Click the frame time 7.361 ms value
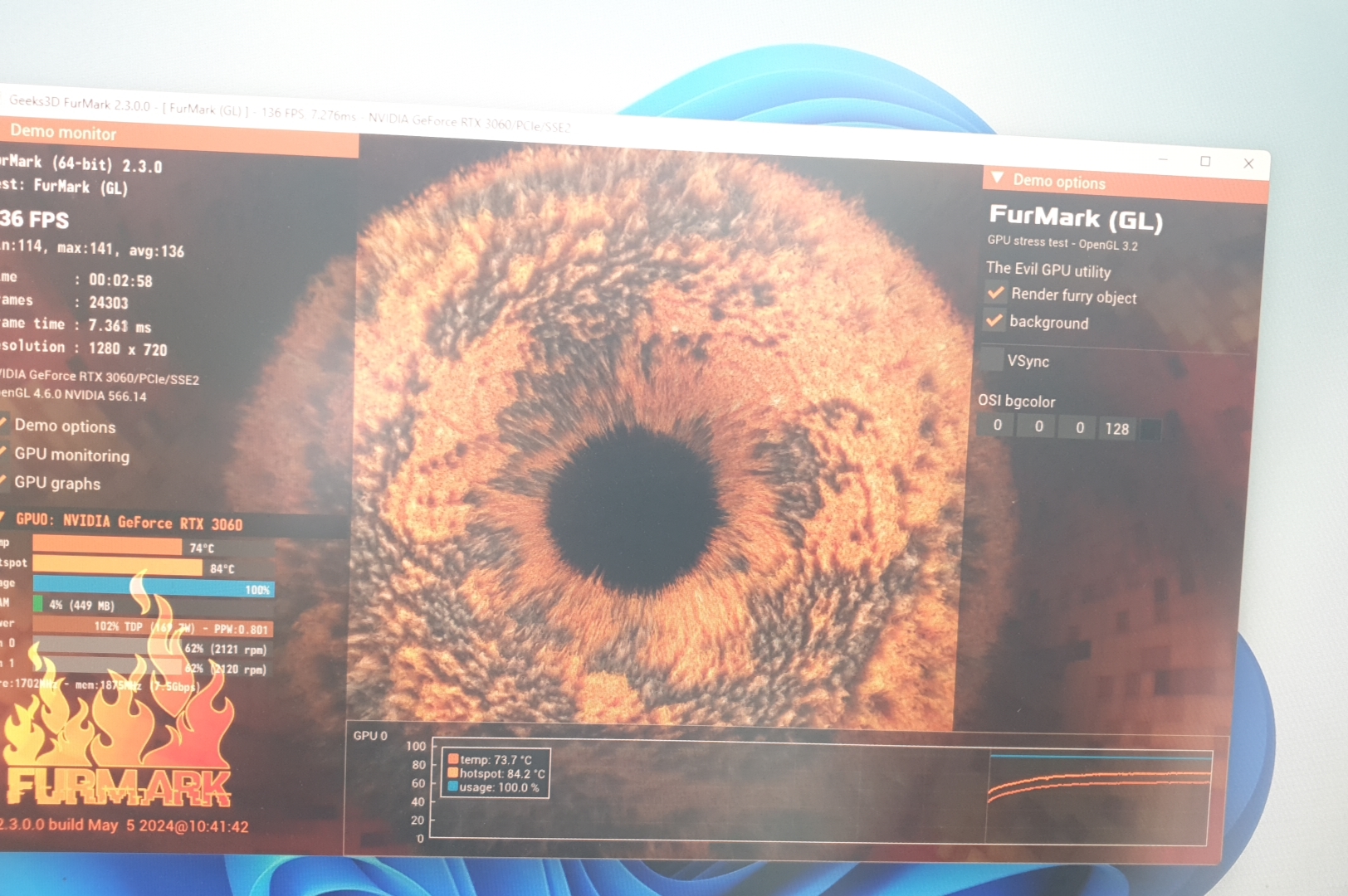Viewport: 1348px width, 896px height. coord(120,325)
